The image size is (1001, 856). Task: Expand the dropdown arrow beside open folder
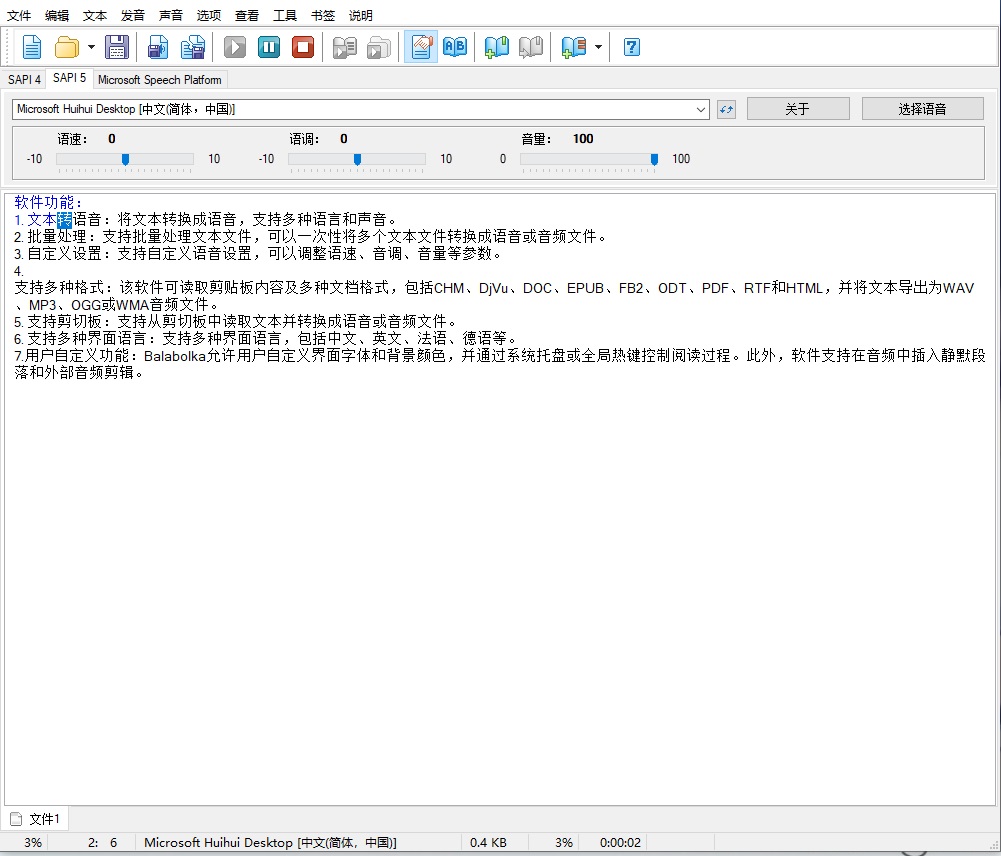click(x=91, y=47)
